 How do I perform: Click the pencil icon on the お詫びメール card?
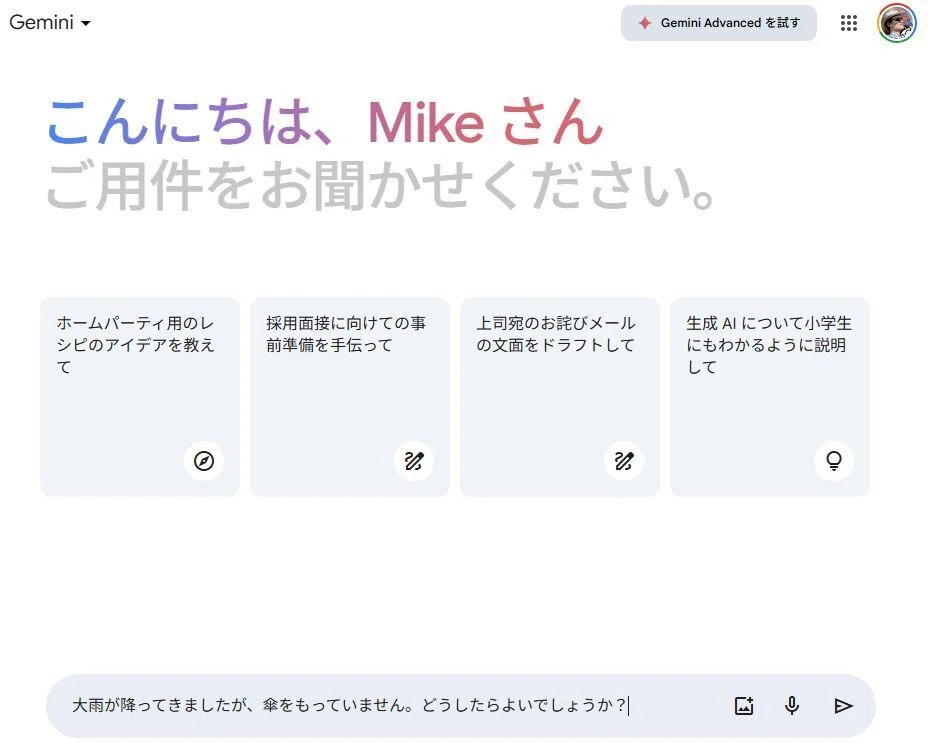[x=624, y=461]
